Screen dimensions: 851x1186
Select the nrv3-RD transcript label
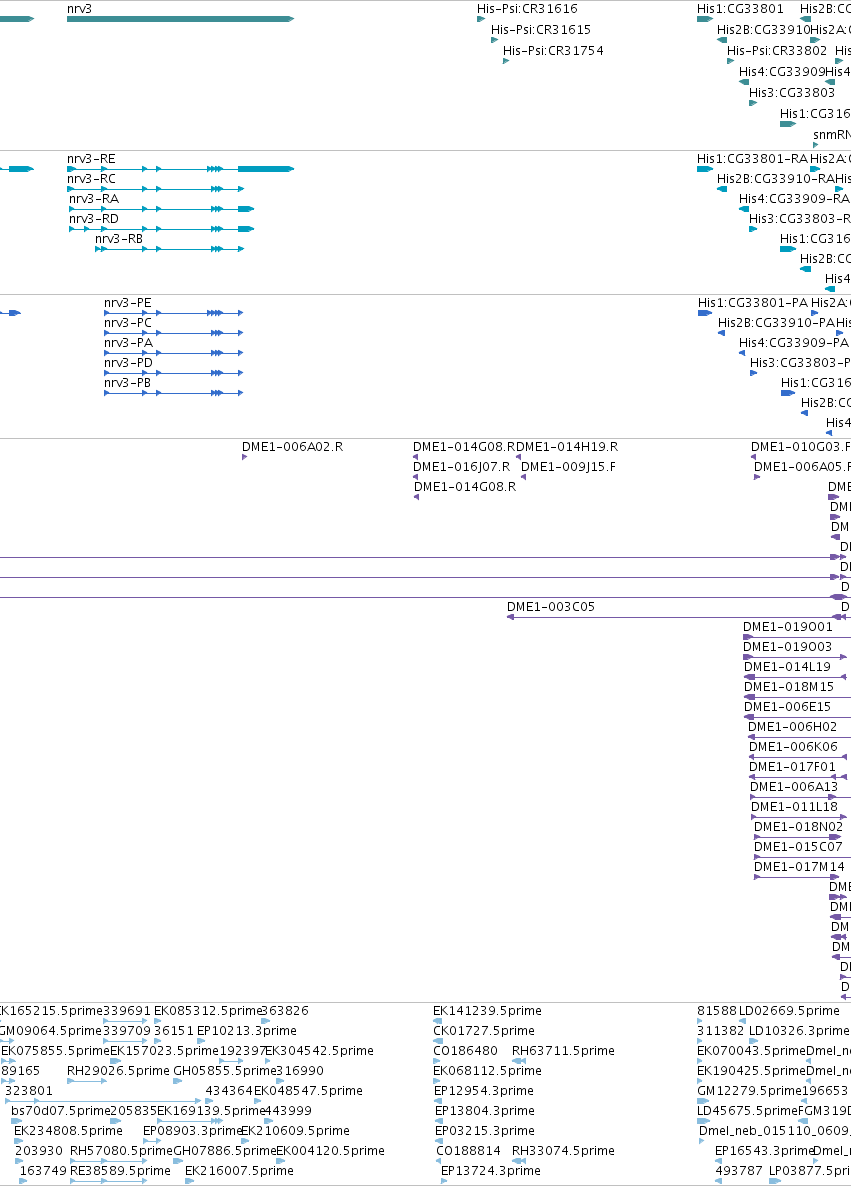[x=94, y=219]
